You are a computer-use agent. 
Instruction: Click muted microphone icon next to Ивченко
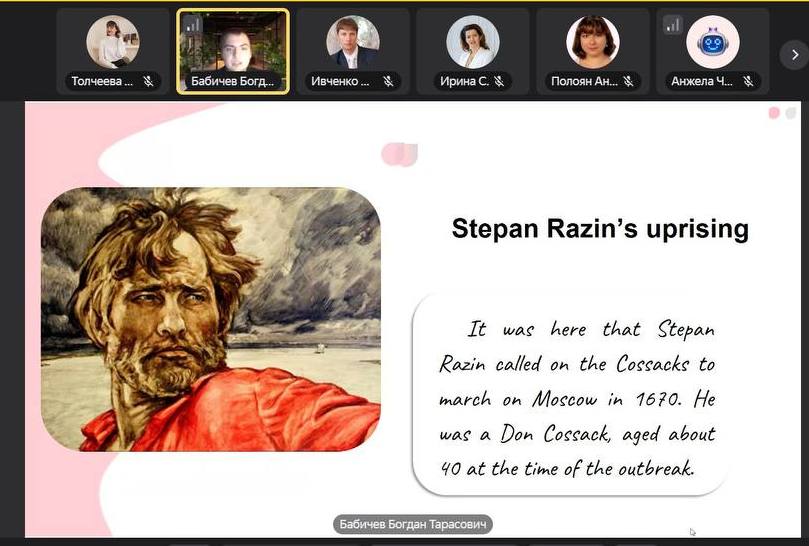[x=388, y=81]
